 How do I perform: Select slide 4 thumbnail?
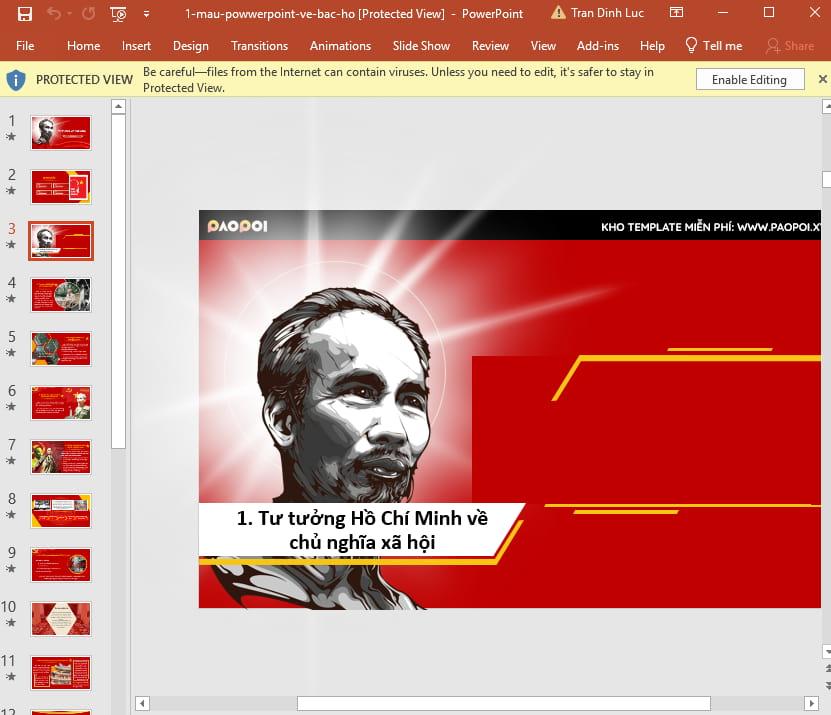[61, 295]
